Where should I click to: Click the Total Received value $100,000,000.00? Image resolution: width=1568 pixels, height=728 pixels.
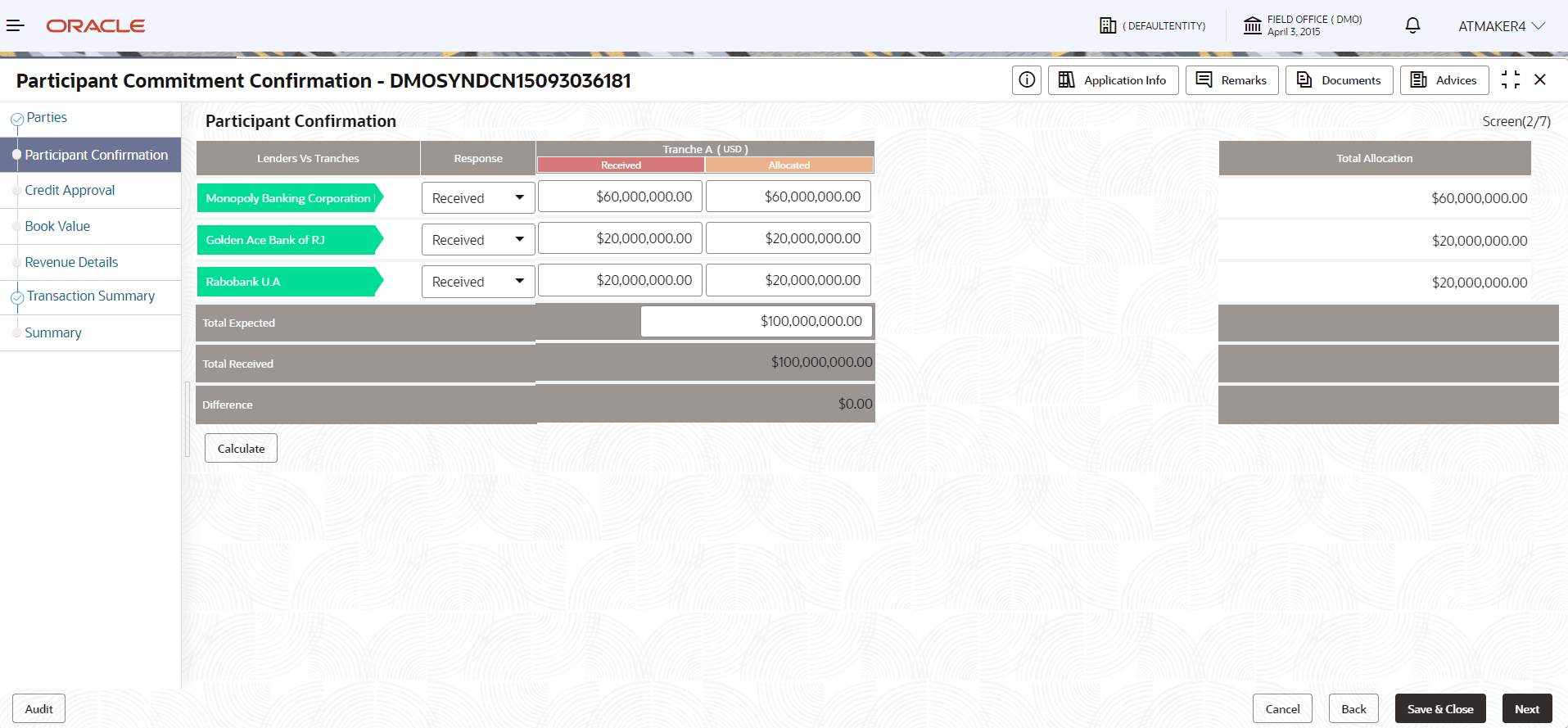tap(821, 362)
